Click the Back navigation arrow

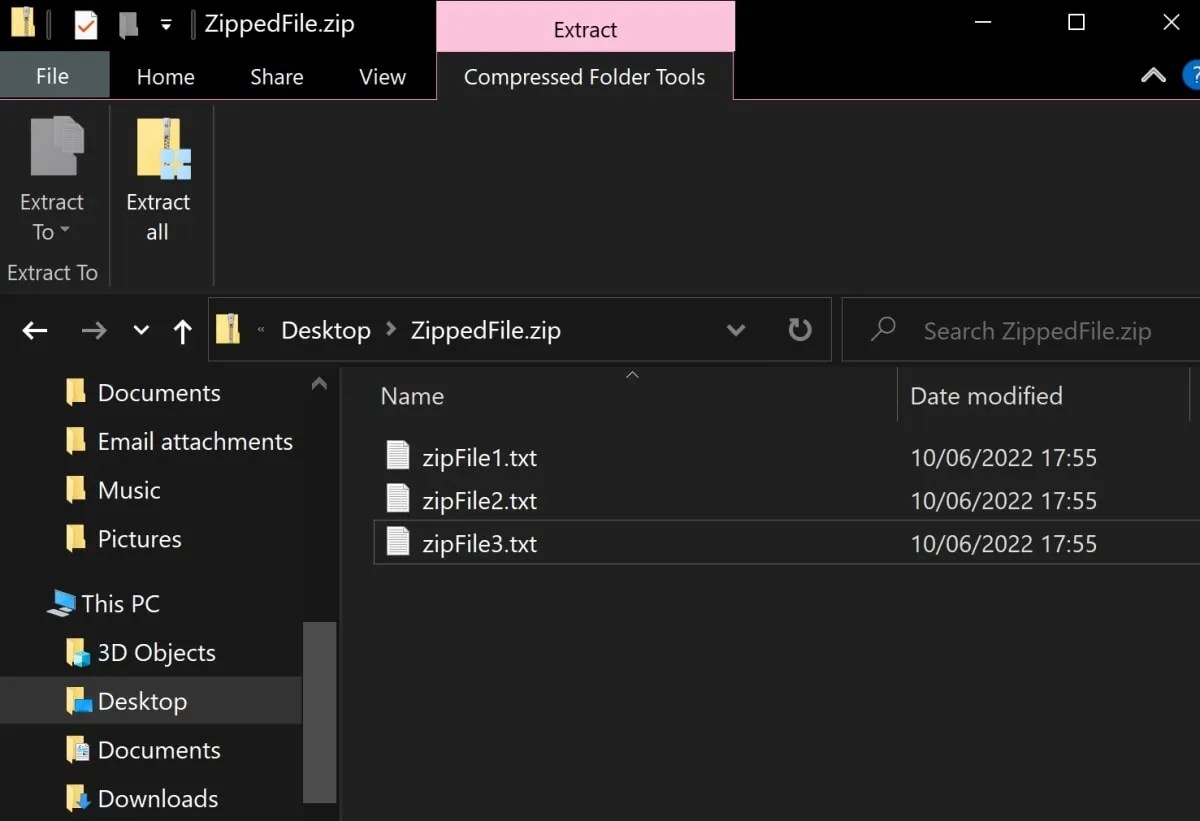35,331
